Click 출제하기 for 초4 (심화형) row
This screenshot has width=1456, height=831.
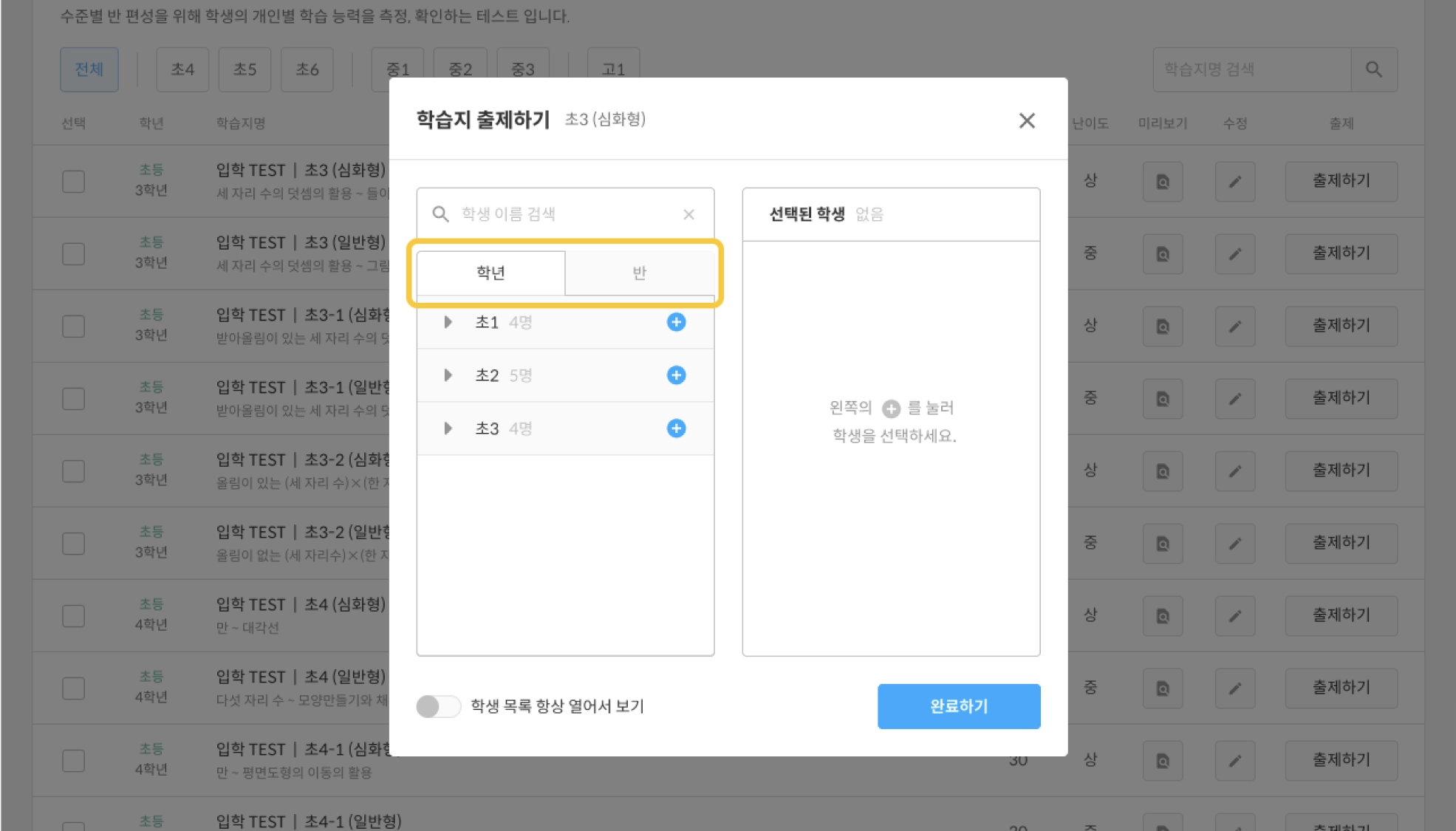1341,615
